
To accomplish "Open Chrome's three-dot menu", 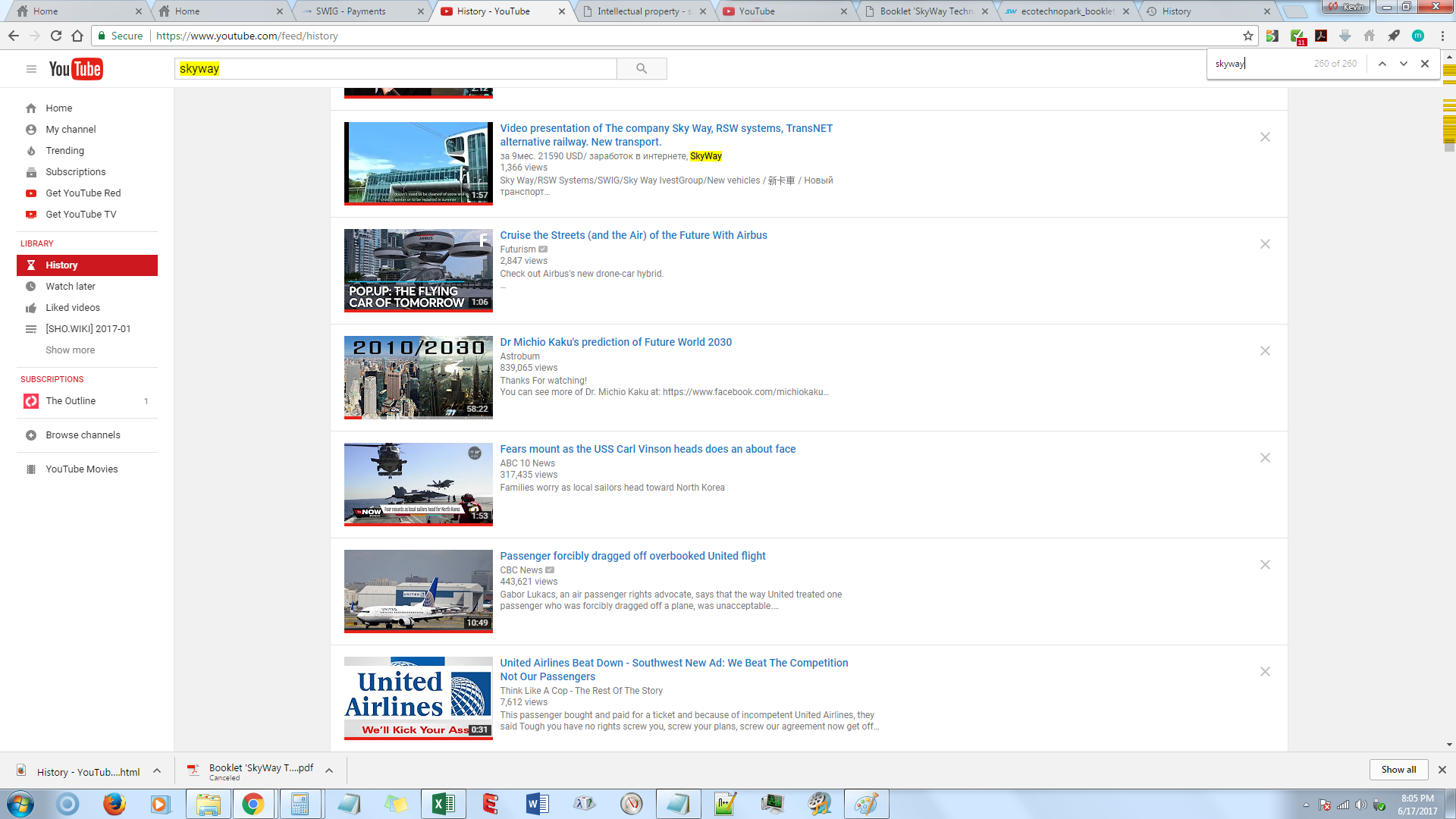I will click(x=1442, y=36).
